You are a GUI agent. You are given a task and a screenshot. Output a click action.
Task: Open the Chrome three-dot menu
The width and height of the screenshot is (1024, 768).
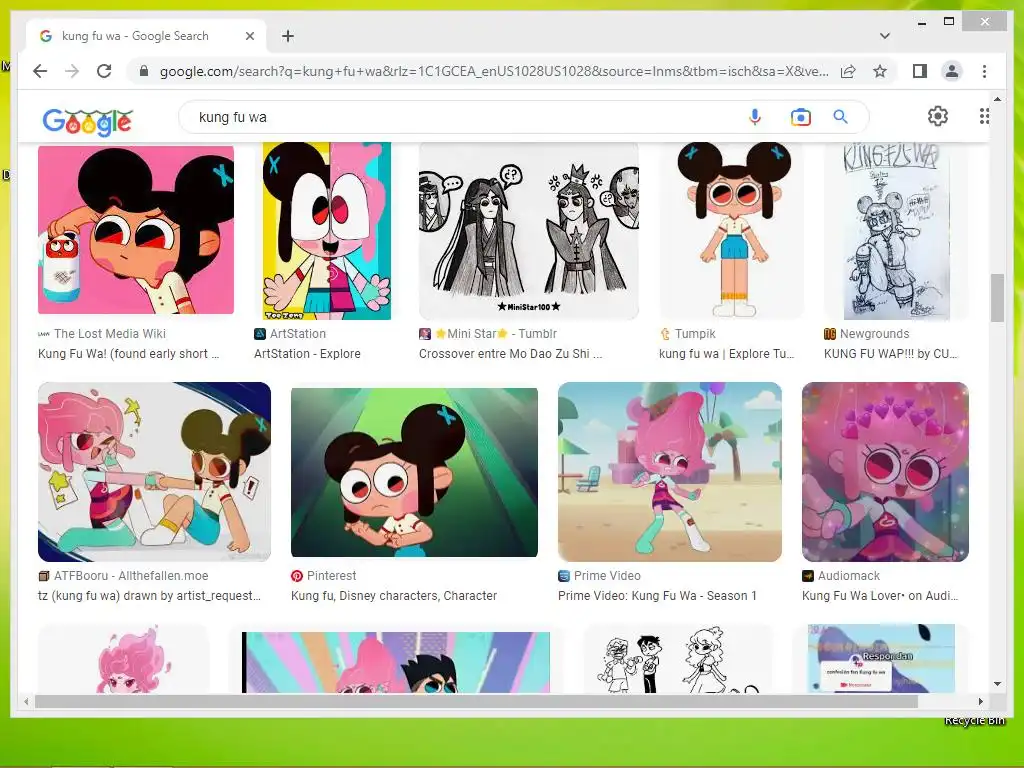coord(984,71)
